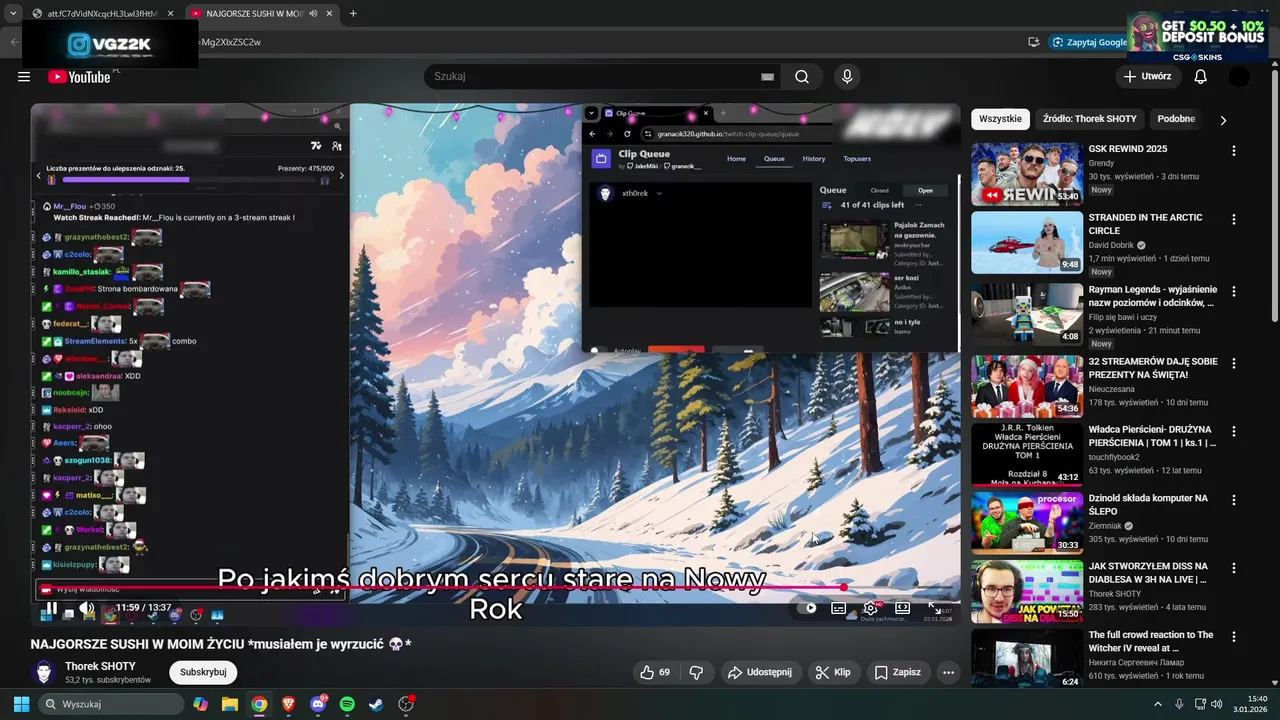Image resolution: width=1280 pixels, height=720 pixels.
Task: Open options for JAK STWORZYŁEM DISS video
Action: 1233,567
